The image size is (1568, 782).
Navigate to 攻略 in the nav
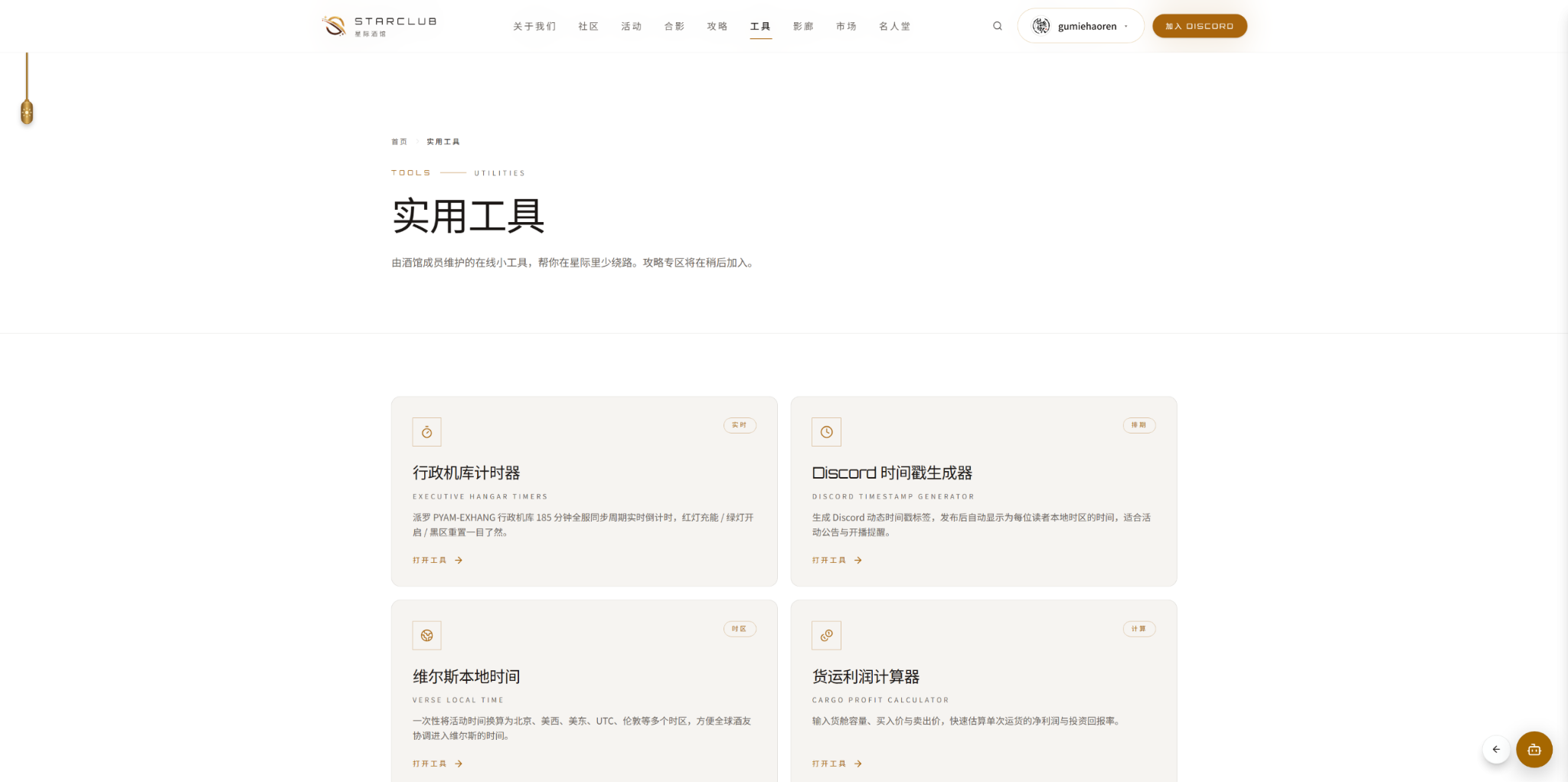pos(717,26)
